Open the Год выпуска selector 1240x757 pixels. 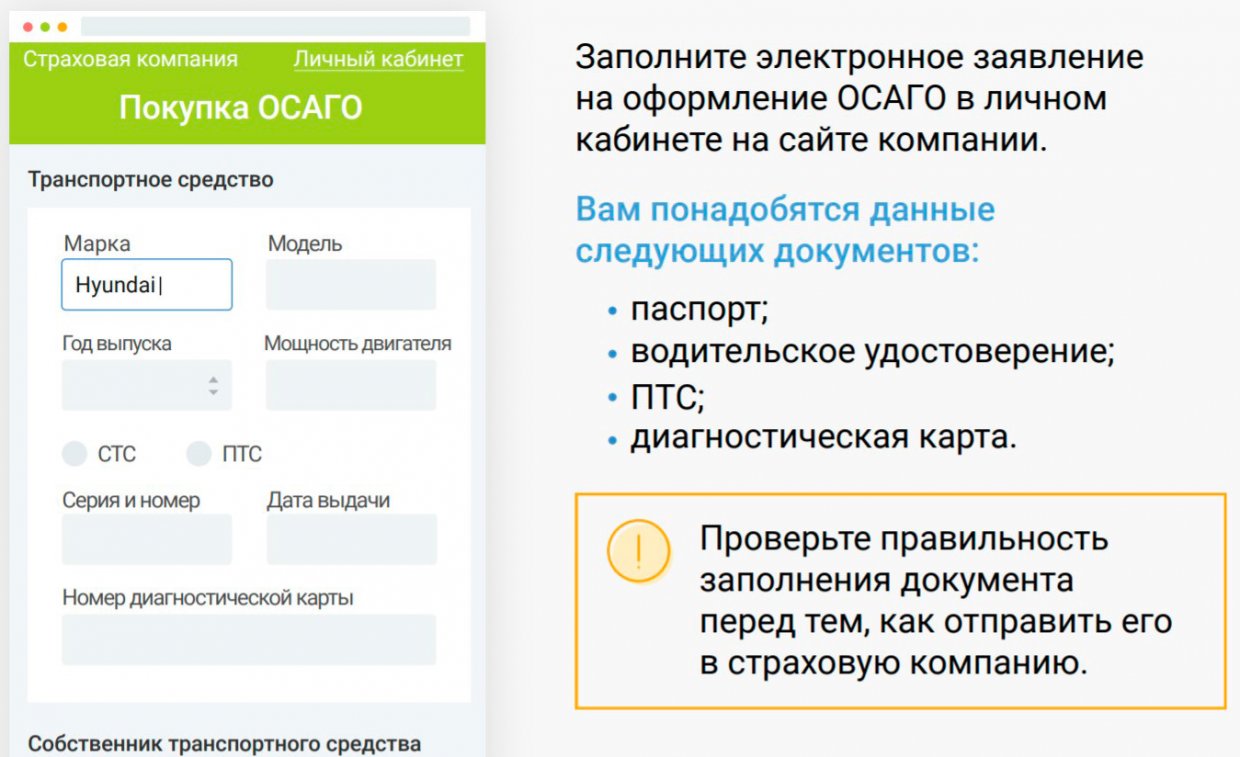(147, 385)
